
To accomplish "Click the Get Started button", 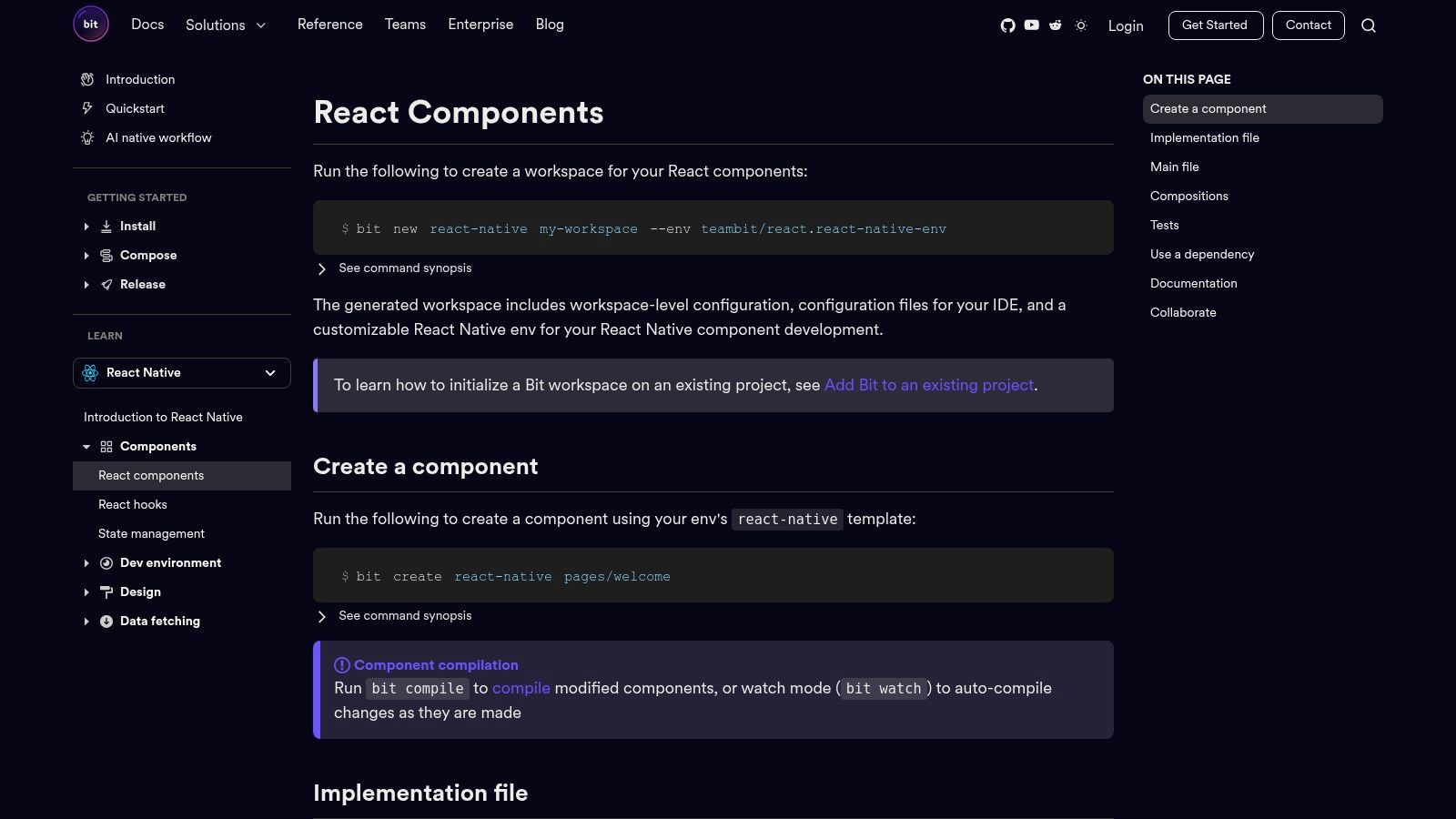I will coord(1215,25).
